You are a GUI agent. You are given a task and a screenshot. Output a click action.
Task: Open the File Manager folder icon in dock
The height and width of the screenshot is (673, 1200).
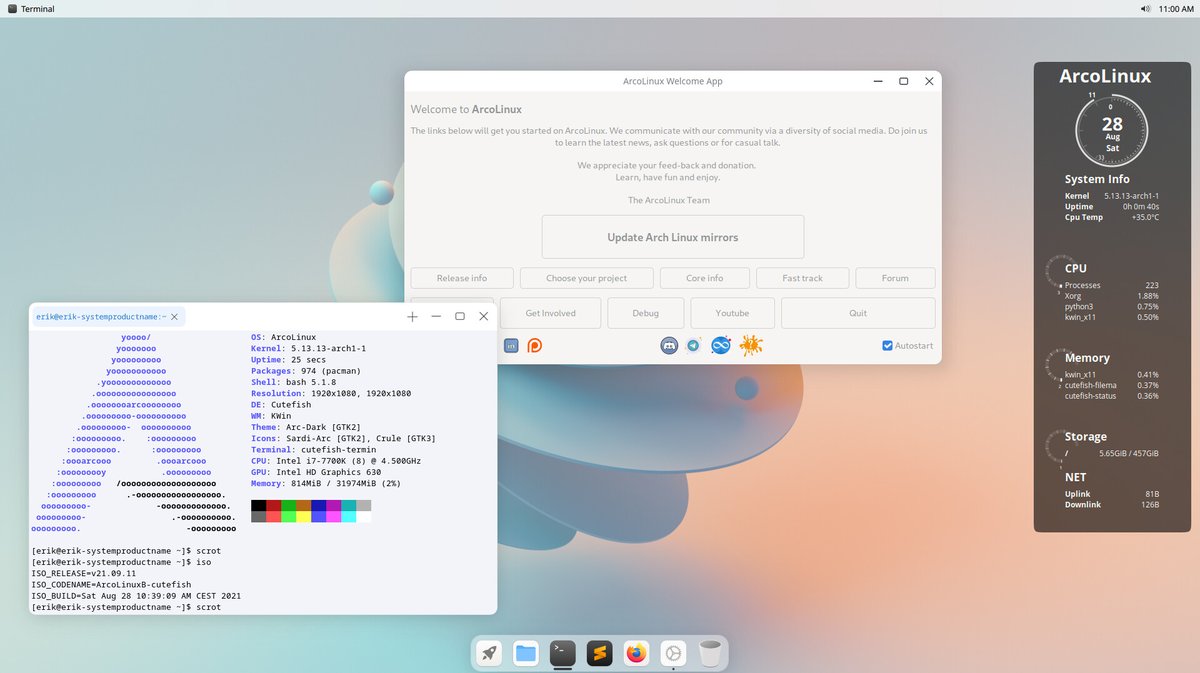tap(526, 653)
